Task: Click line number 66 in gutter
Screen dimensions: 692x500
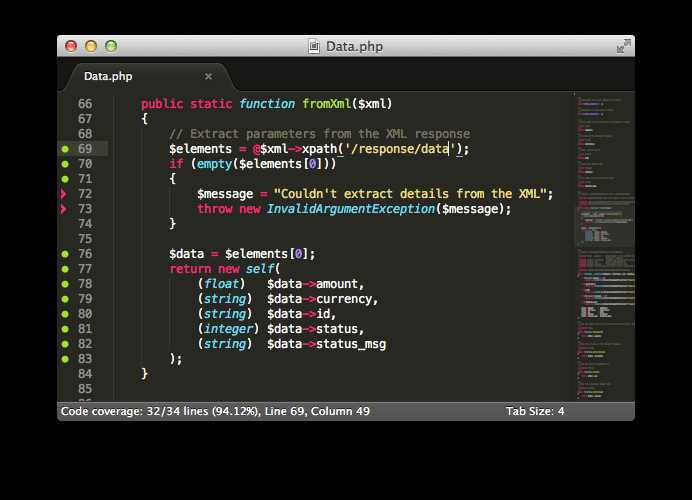Action: (x=85, y=104)
